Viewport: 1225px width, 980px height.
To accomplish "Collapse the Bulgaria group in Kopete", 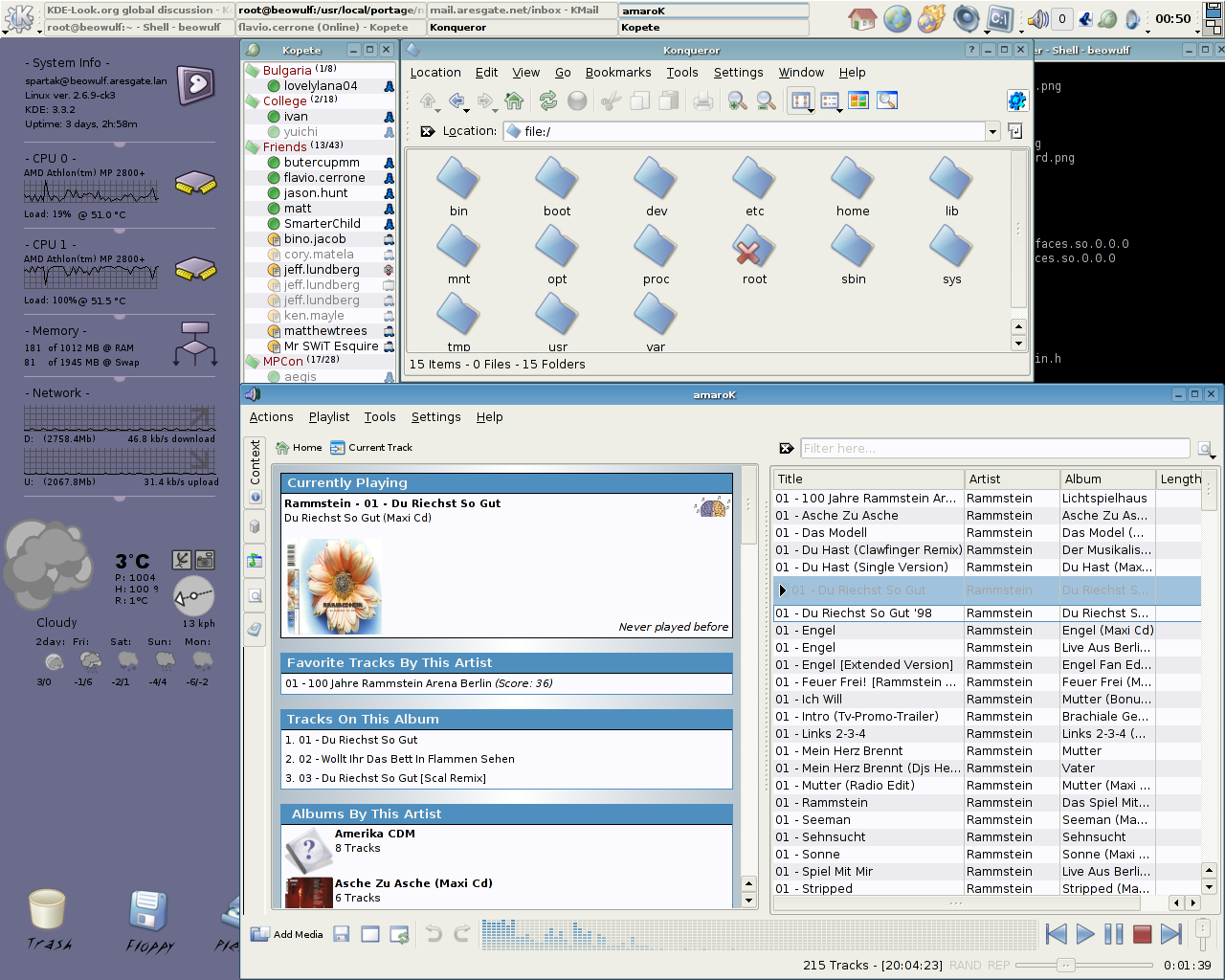I will coord(253,71).
